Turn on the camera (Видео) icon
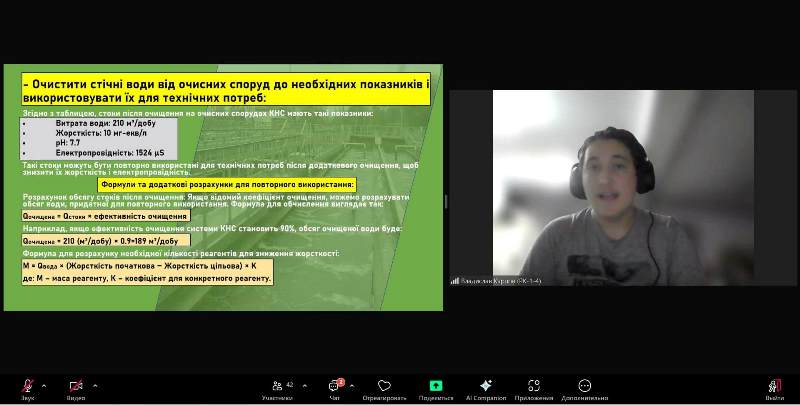800x405 pixels. [x=76, y=386]
